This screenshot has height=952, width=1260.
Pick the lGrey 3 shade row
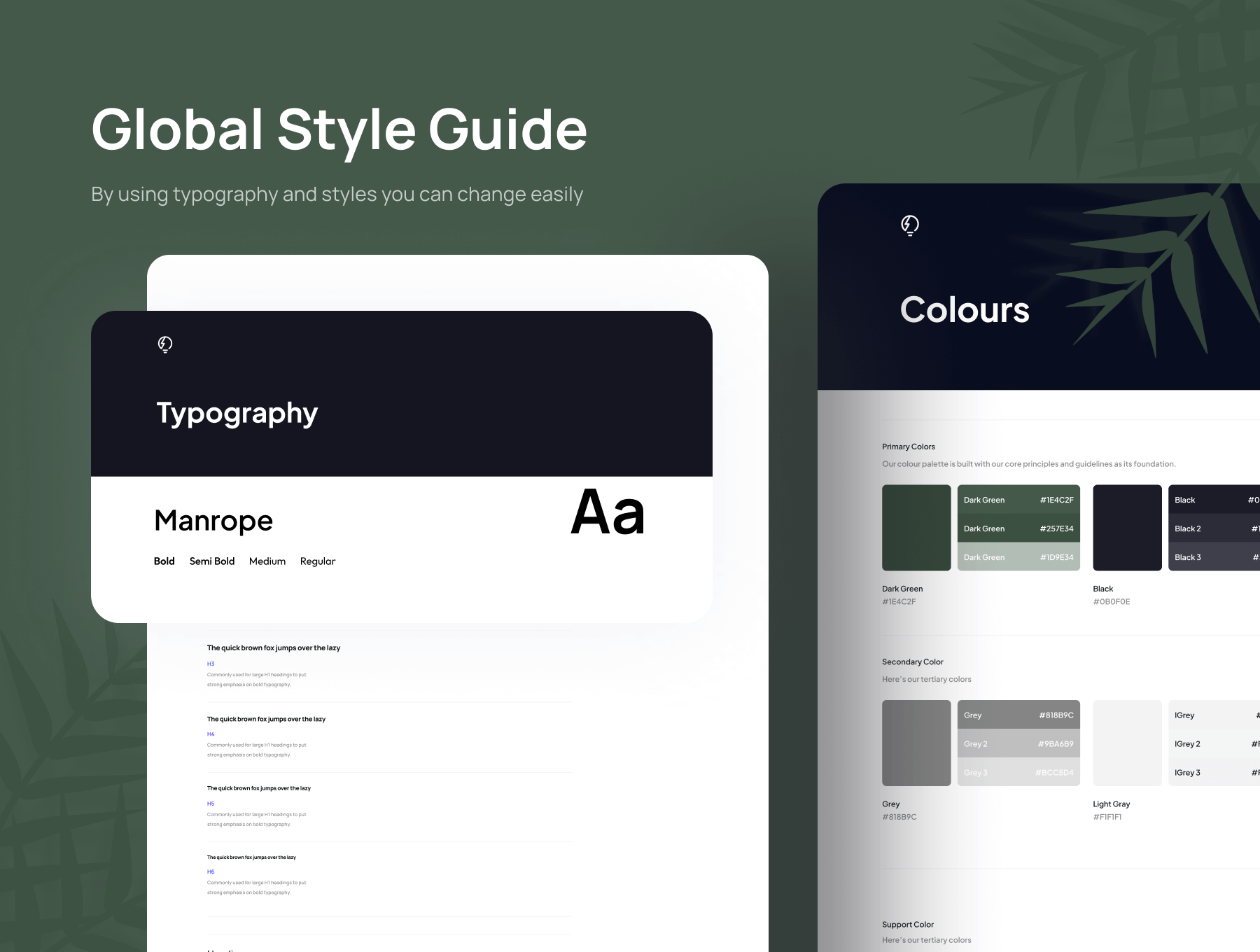pos(1214,773)
